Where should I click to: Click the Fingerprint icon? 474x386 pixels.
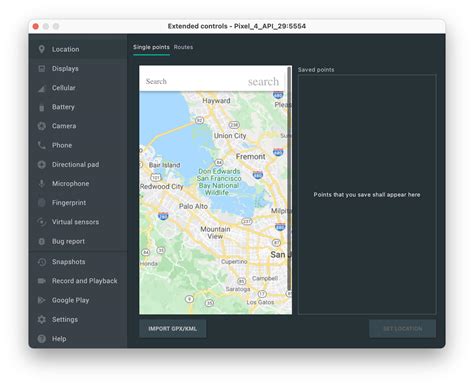click(x=41, y=203)
